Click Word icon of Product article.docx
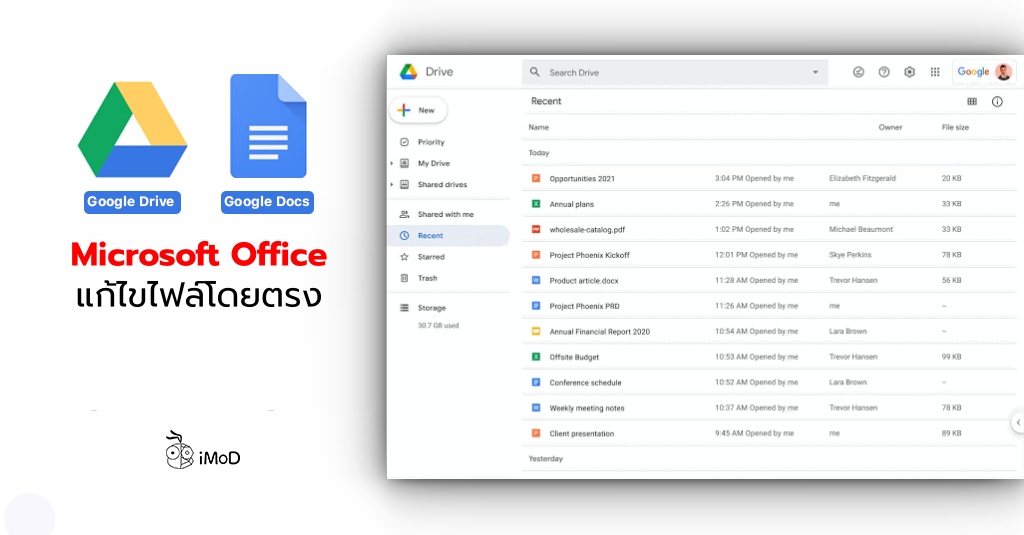 coord(536,280)
